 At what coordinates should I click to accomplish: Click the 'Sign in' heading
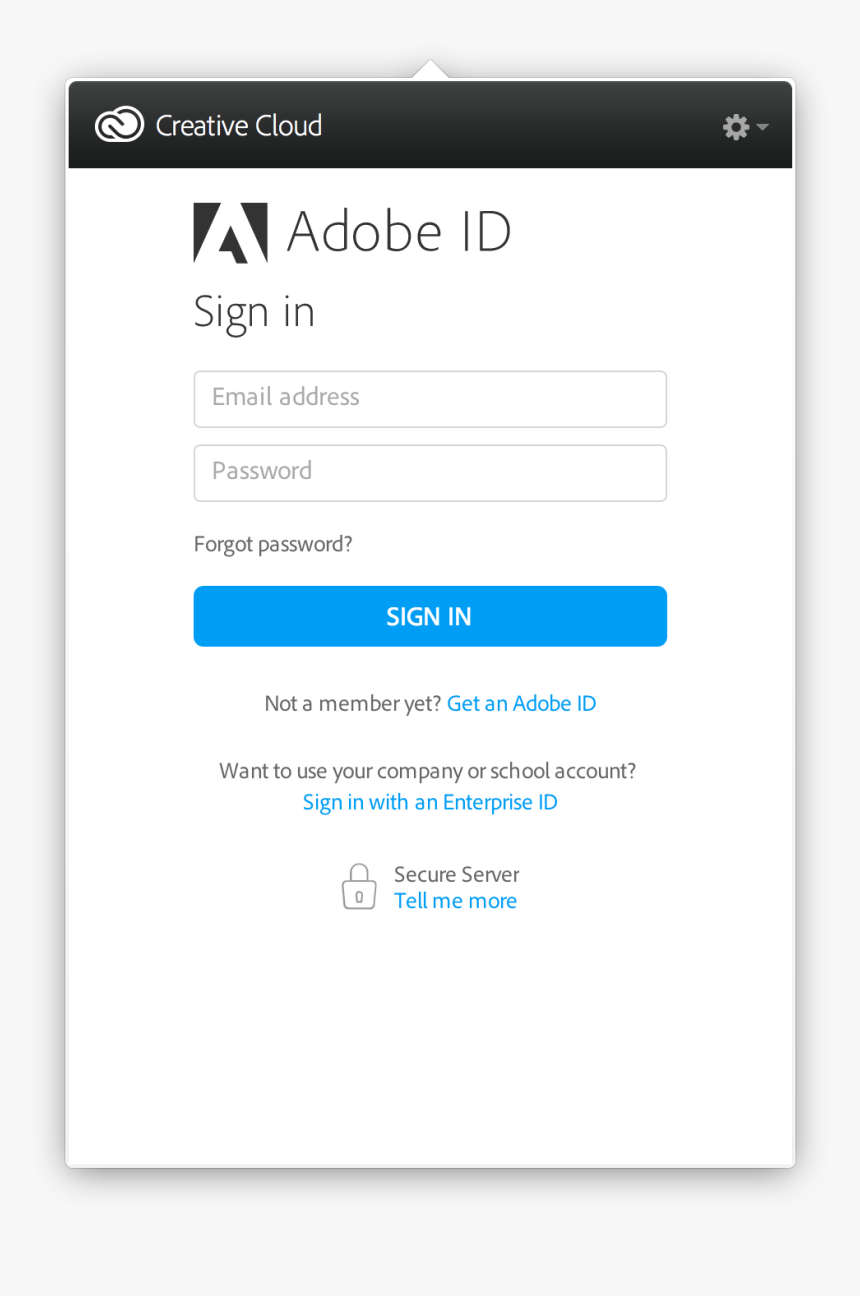[254, 312]
